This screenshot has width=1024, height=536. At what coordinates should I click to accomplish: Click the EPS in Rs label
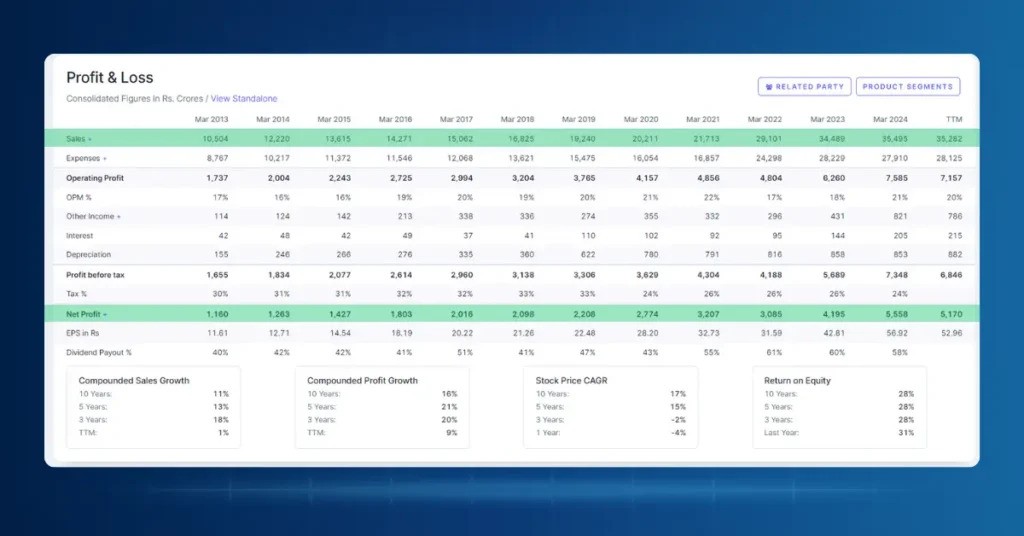[82, 333]
